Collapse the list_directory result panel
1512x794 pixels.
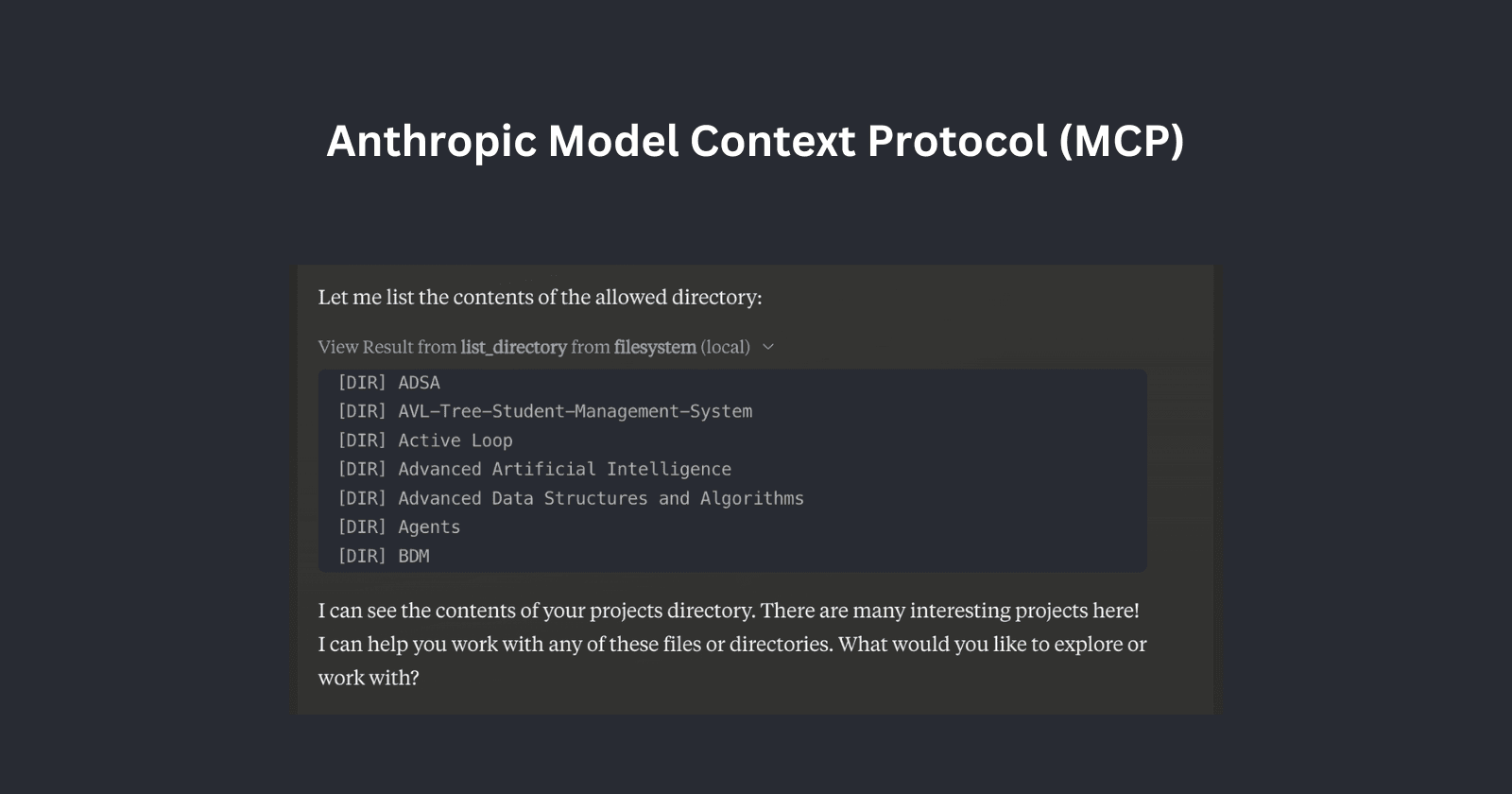tap(767, 347)
